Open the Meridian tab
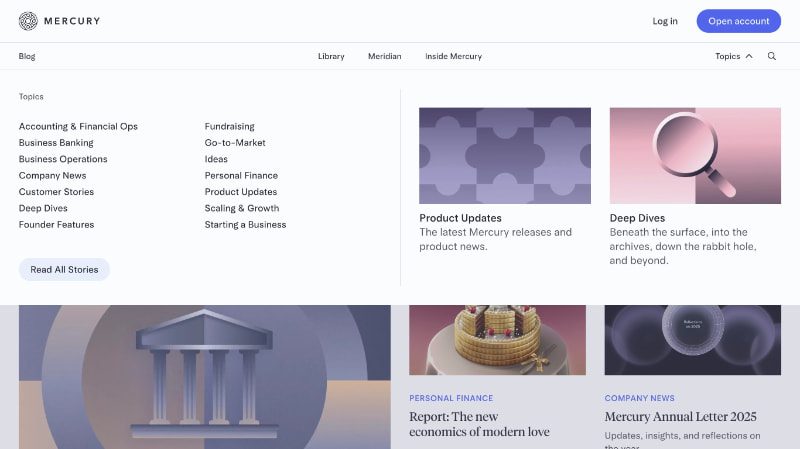Image resolution: width=800 pixels, height=449 pixels. click(x=385, y=56)
